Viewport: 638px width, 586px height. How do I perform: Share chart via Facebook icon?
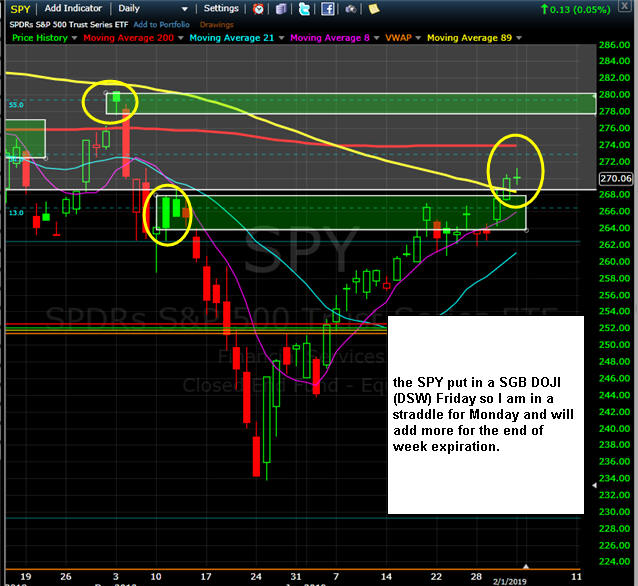click(x=328, y=9)
